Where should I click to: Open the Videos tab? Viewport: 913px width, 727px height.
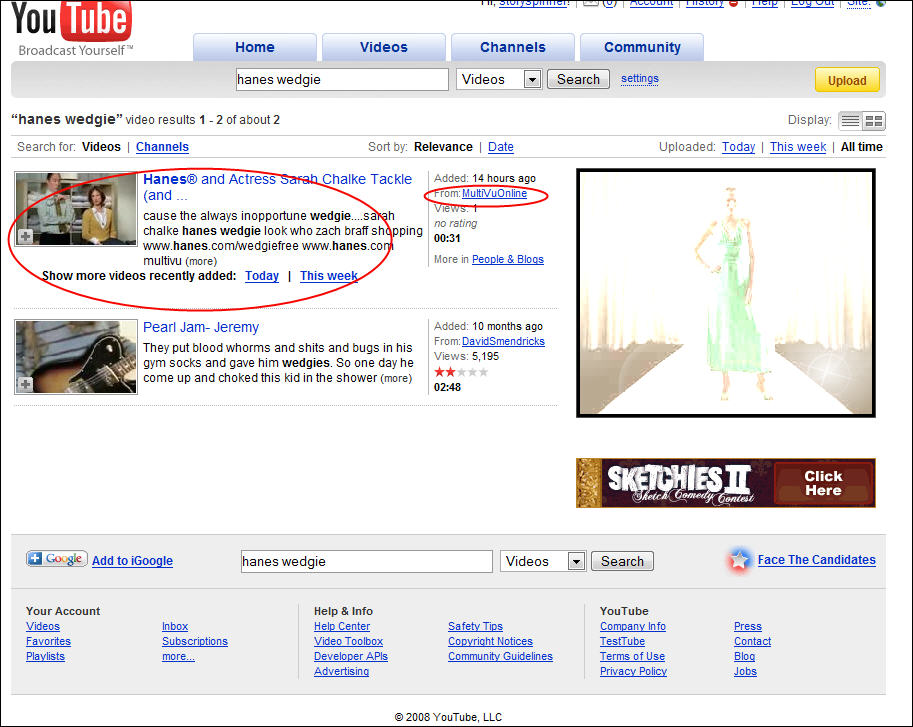(384, 47)
